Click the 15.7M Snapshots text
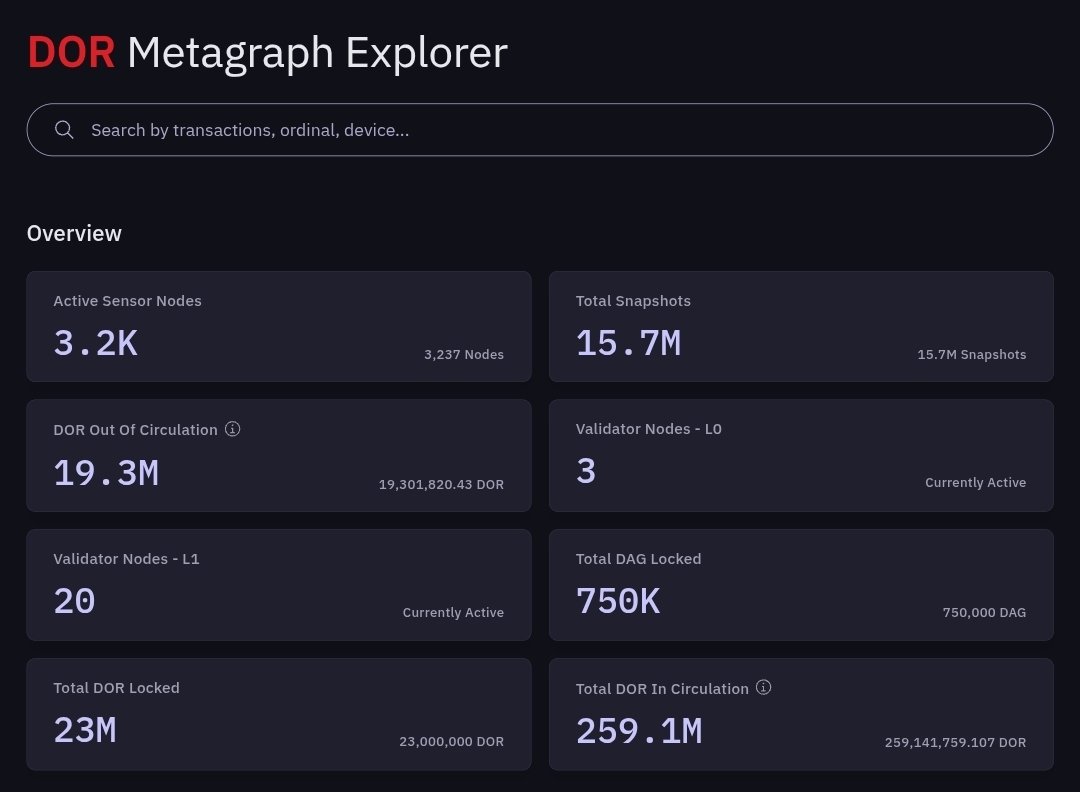 (972, 355)
